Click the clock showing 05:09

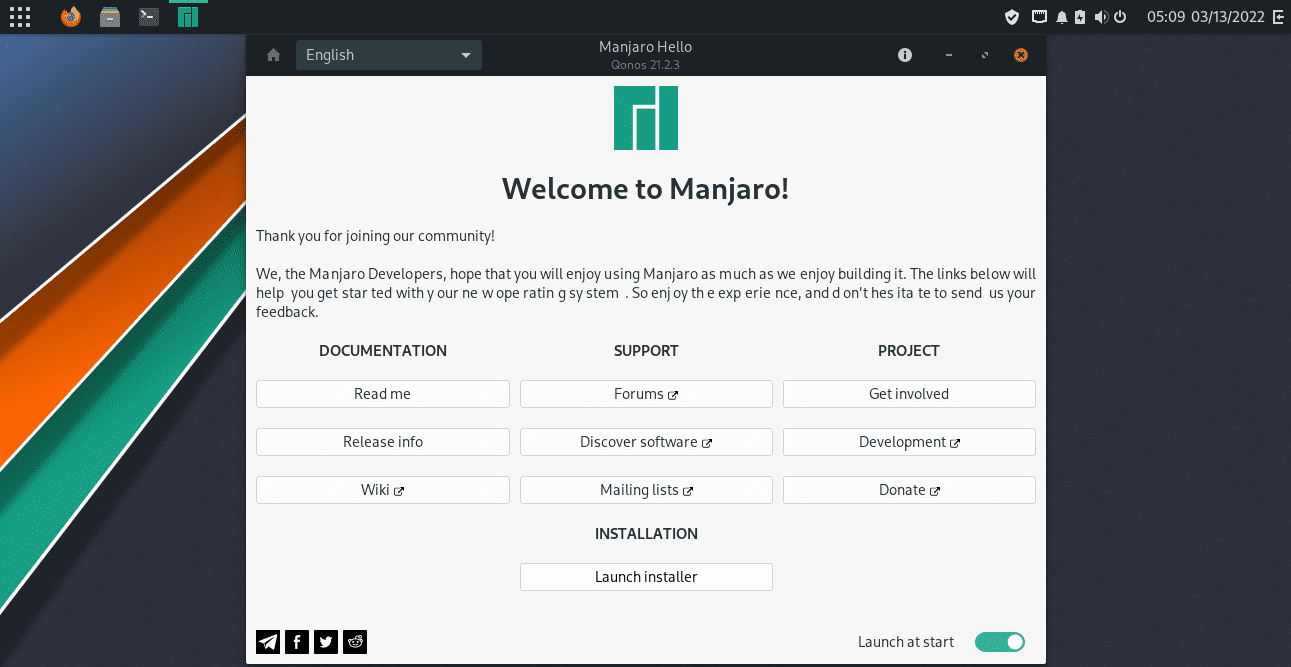tap(1166, 17)
